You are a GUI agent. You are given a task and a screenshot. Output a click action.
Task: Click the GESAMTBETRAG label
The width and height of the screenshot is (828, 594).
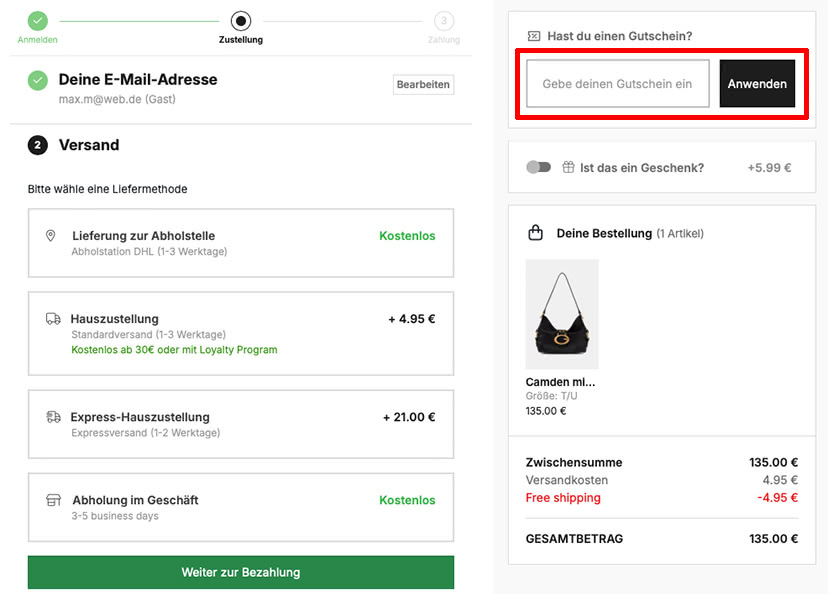click(x=575, y=539)
